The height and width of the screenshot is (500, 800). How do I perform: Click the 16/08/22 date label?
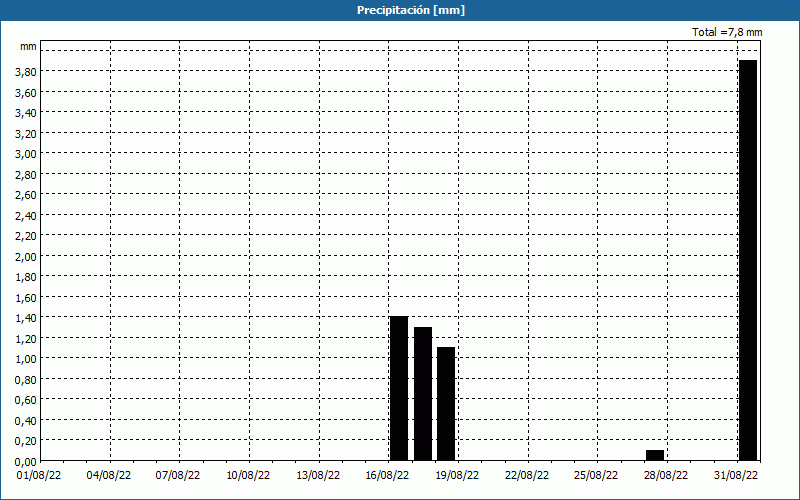tap(387, 476)
